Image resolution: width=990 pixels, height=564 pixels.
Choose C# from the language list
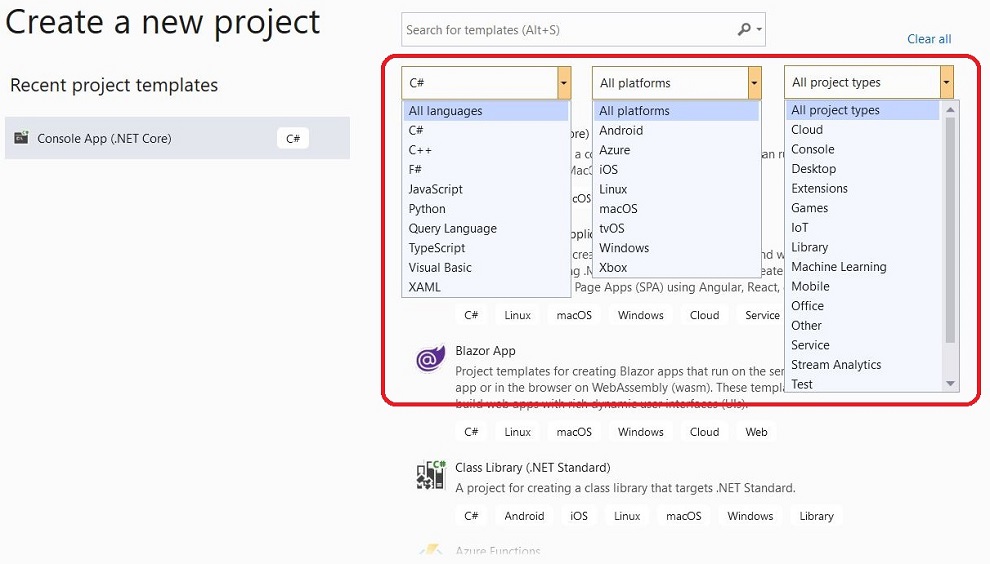point(486,130)
